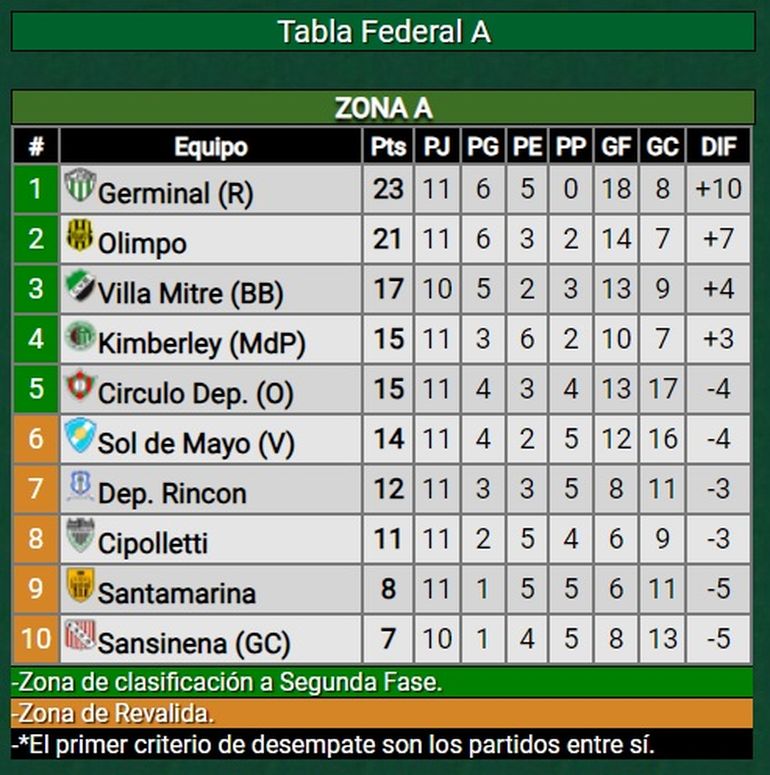Click the GF column header
The image size is (770, 775).
pos(616,147)
